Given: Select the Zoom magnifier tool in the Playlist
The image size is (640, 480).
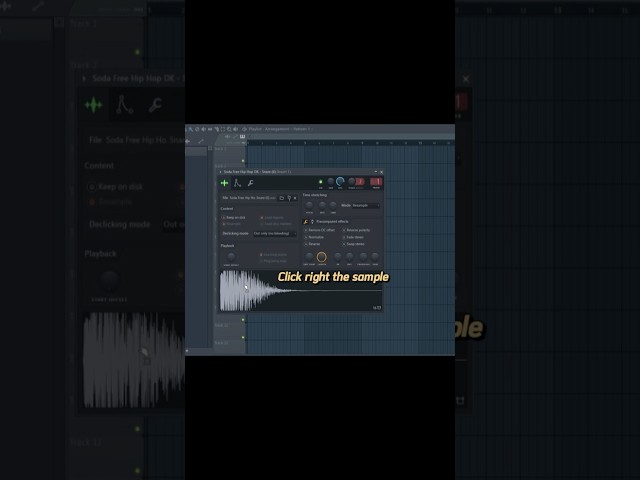Looking at the screenshot, I should pos(229,129).
